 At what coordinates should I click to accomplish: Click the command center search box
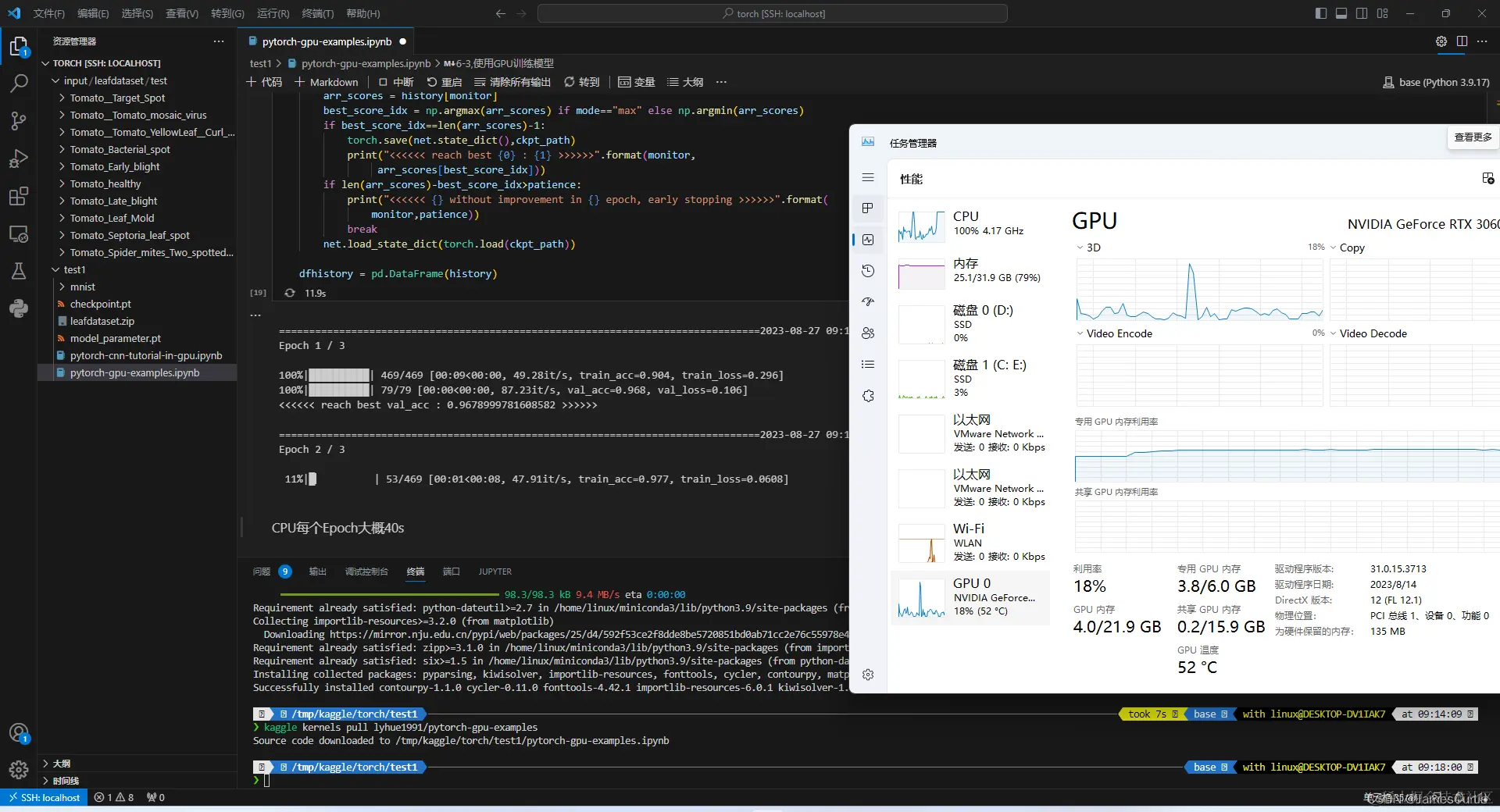(773, 13)
